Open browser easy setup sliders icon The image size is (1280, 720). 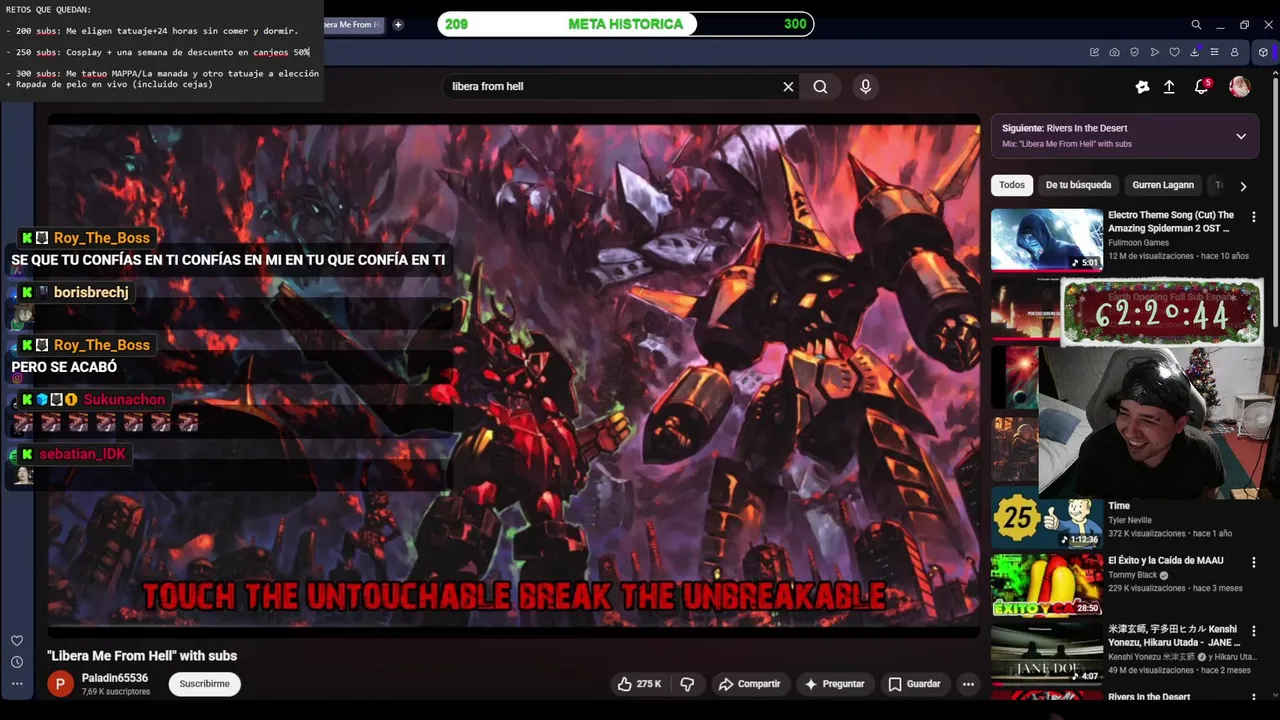[1214, 52]
